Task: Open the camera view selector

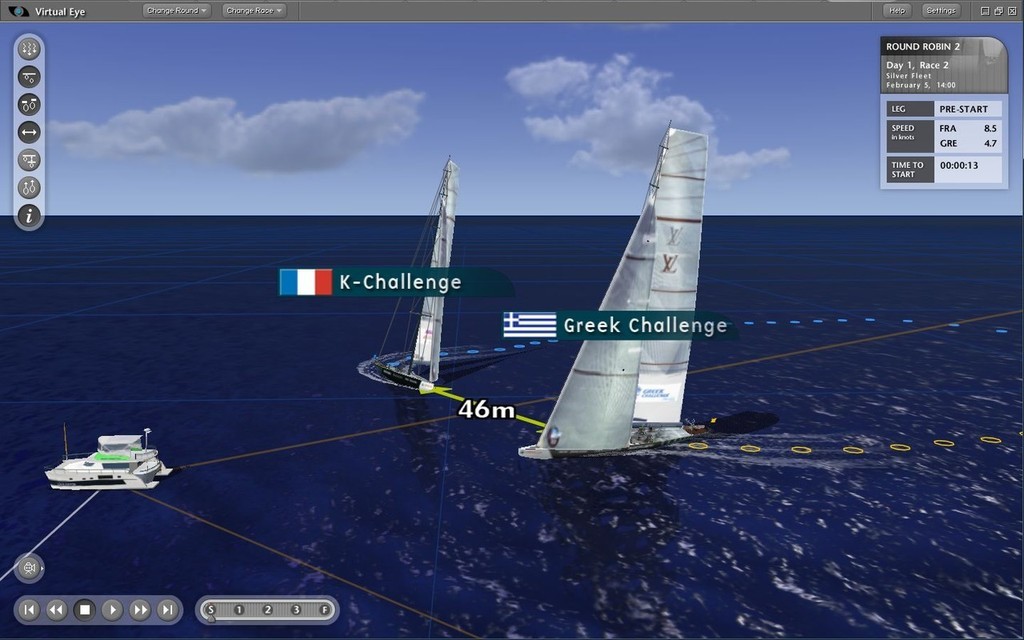Action: pos(27,569)
